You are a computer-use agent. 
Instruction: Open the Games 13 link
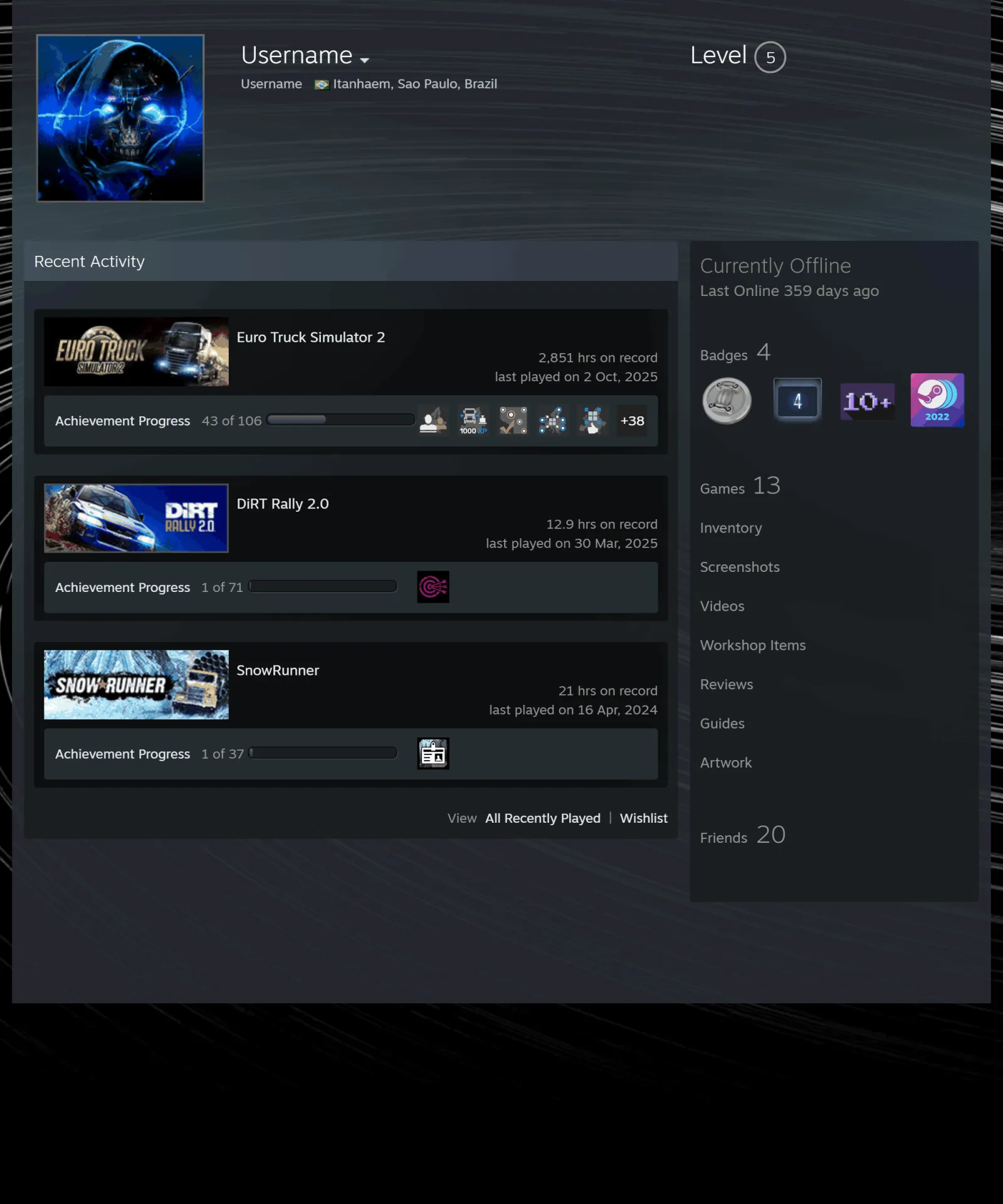[740, 487]
